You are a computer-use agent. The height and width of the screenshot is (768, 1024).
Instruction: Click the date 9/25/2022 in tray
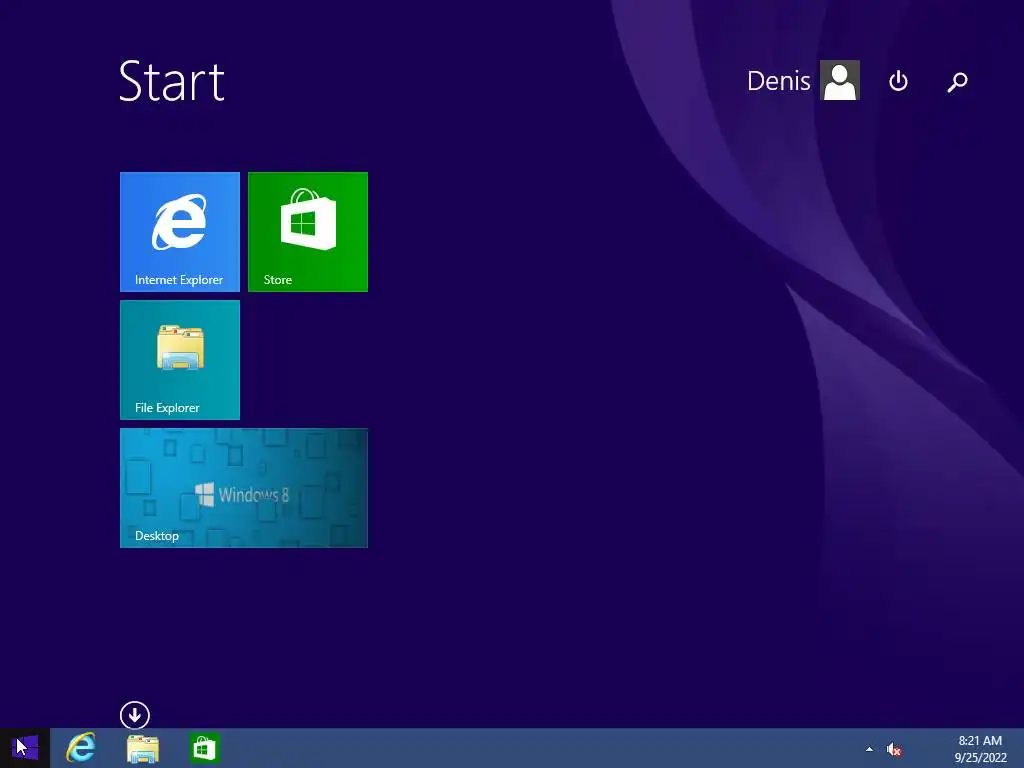click(980, 758)
